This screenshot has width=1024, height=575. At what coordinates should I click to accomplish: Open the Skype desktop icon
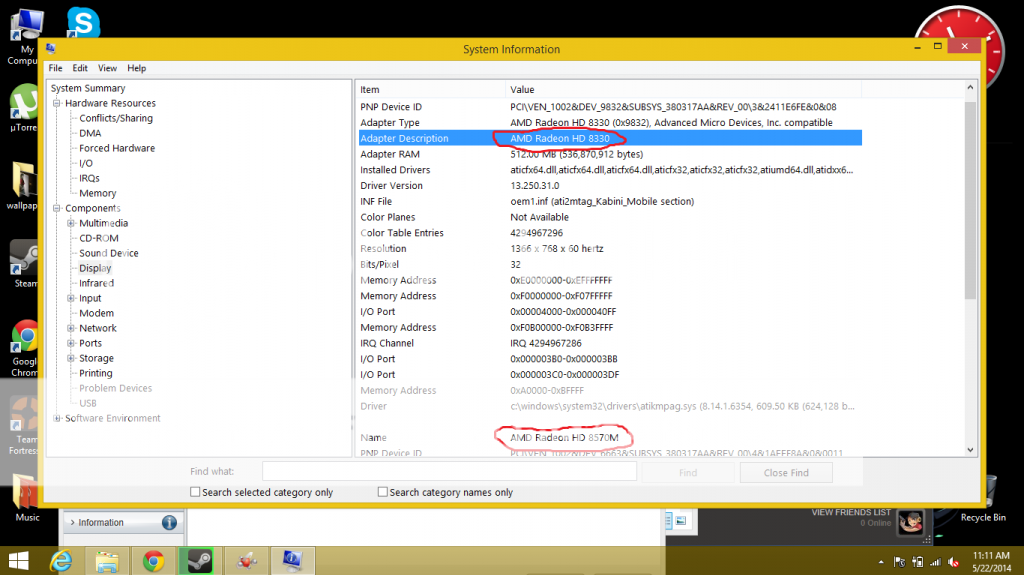[82, 22]
